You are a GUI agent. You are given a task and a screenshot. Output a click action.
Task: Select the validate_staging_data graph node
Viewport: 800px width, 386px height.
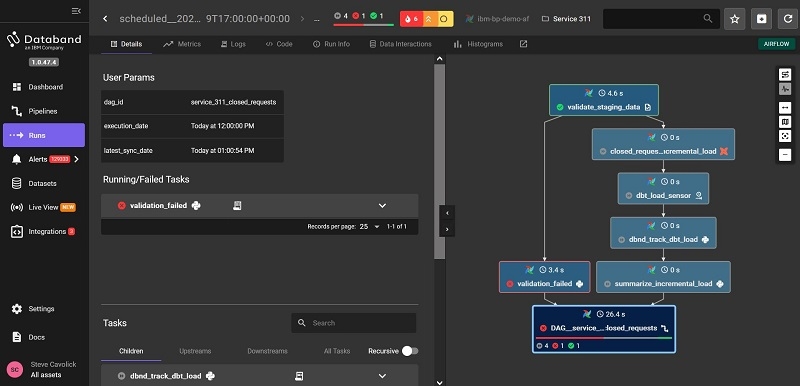click(x=604, y=100)
